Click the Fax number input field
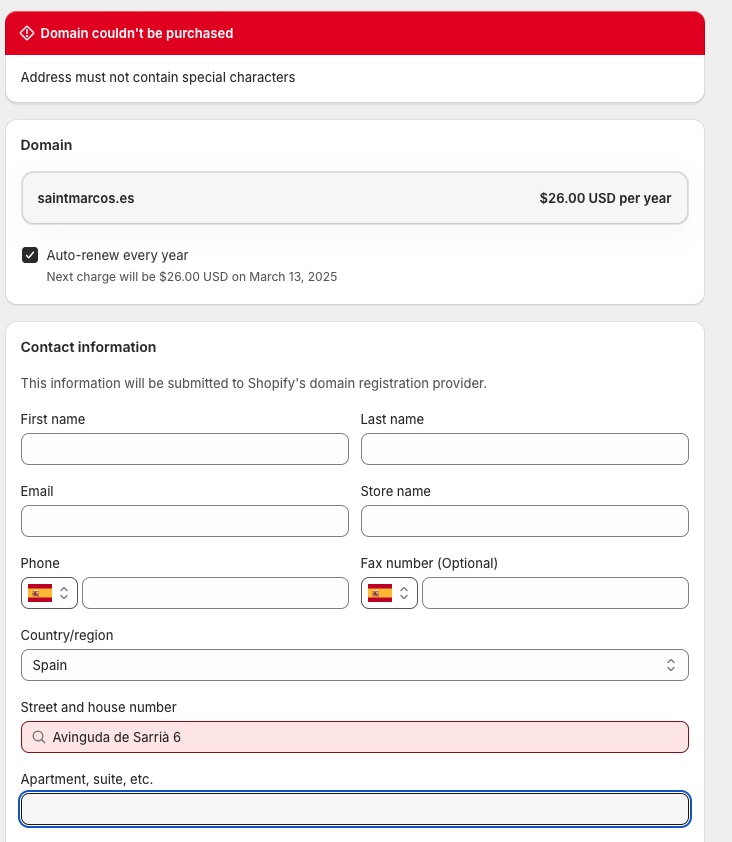 tap(555, 593)
